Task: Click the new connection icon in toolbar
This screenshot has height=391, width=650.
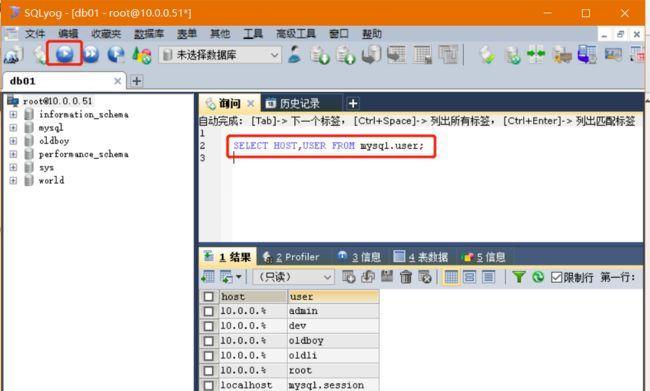Action: coord(13,55)
